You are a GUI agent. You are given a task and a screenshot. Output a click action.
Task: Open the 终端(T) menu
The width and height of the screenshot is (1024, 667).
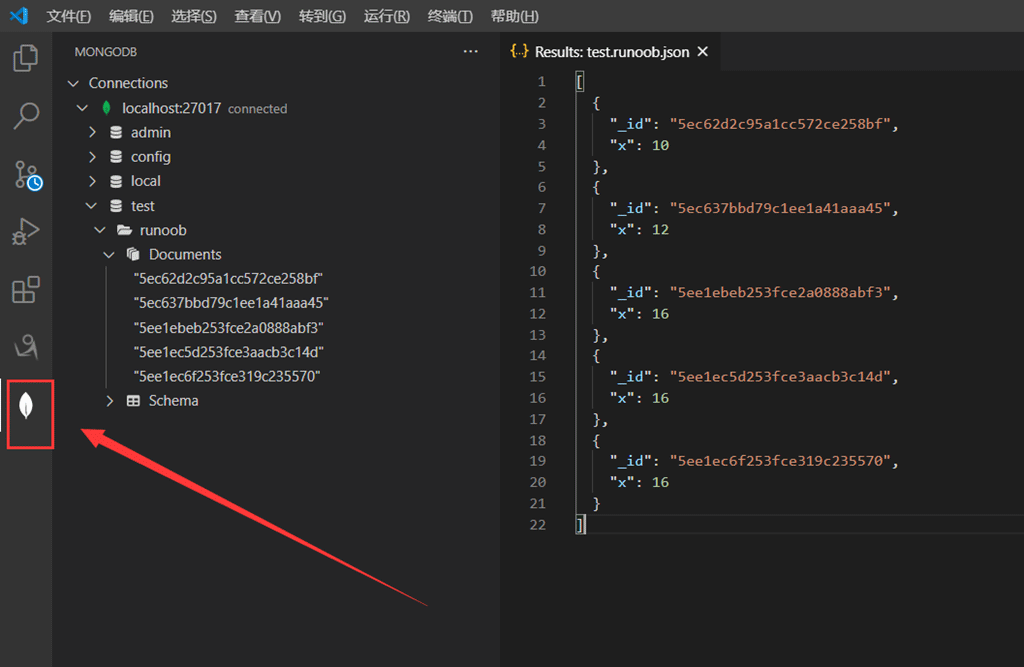[450, 16]
